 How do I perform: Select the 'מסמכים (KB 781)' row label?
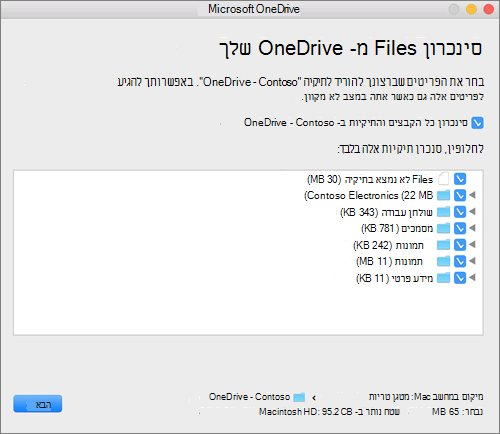pyautogui.click(x=397, y=228)
